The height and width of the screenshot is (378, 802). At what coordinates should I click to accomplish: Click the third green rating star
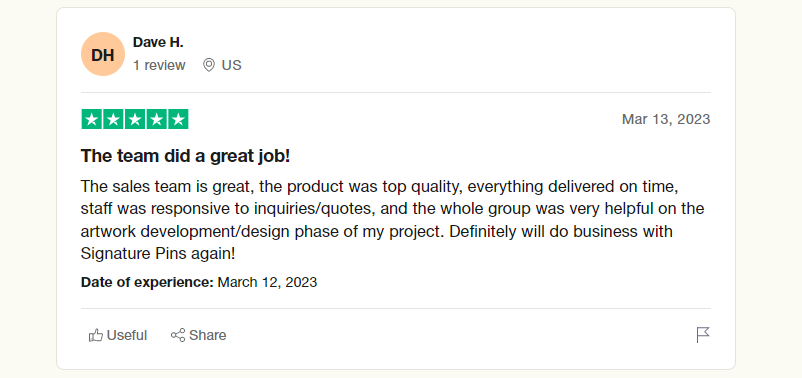coord(135,119)
